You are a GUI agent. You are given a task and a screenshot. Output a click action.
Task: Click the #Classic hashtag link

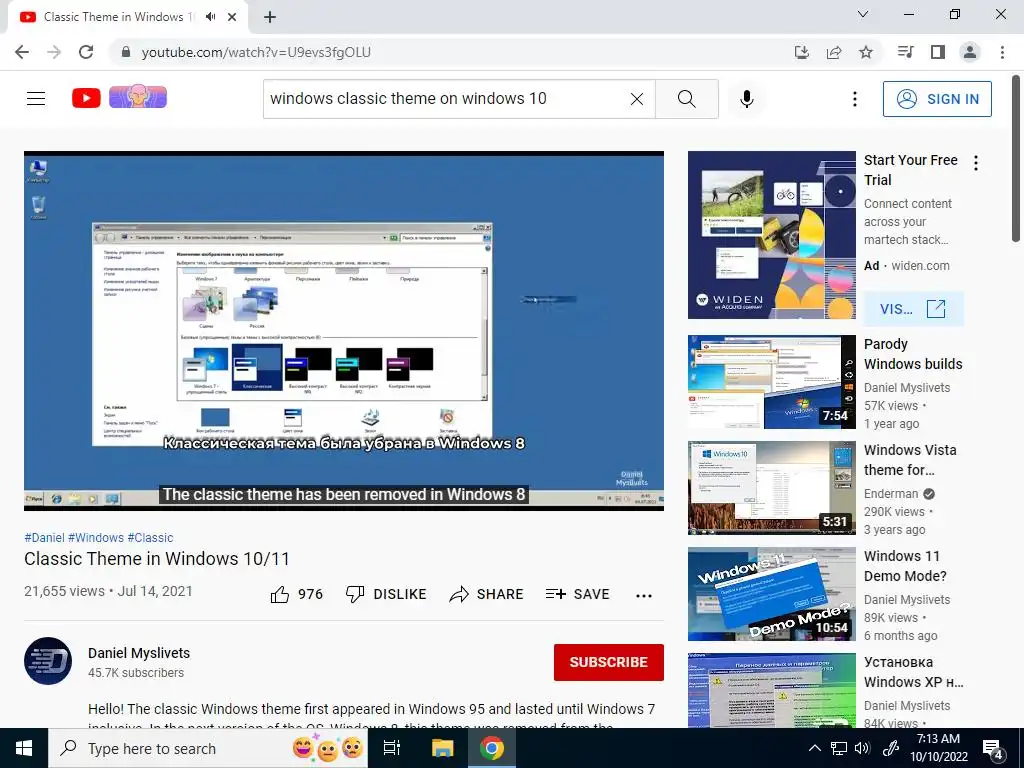point(150,537)
